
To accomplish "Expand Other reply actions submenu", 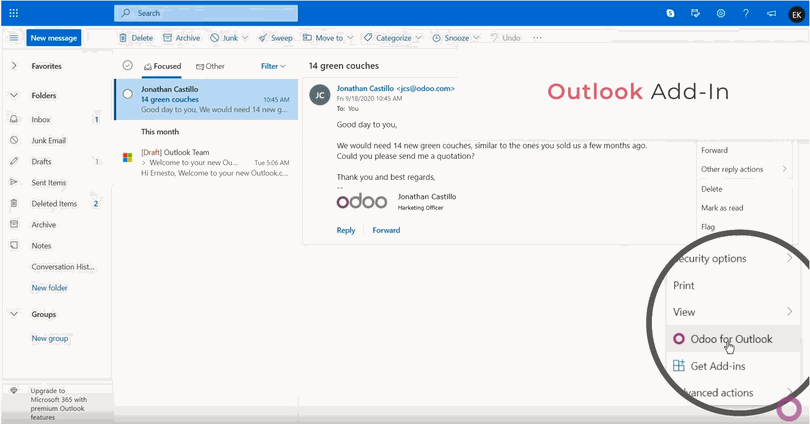I will [x=744, y=169].
